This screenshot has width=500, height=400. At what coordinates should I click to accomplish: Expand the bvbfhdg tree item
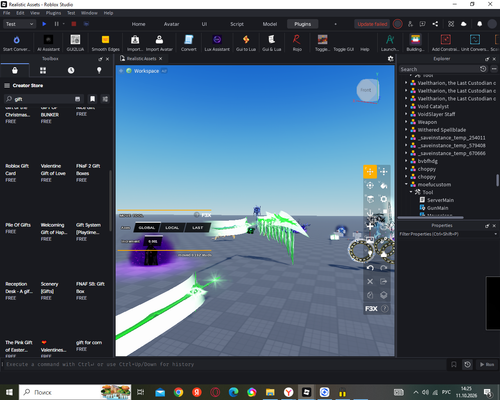[406, 161]
